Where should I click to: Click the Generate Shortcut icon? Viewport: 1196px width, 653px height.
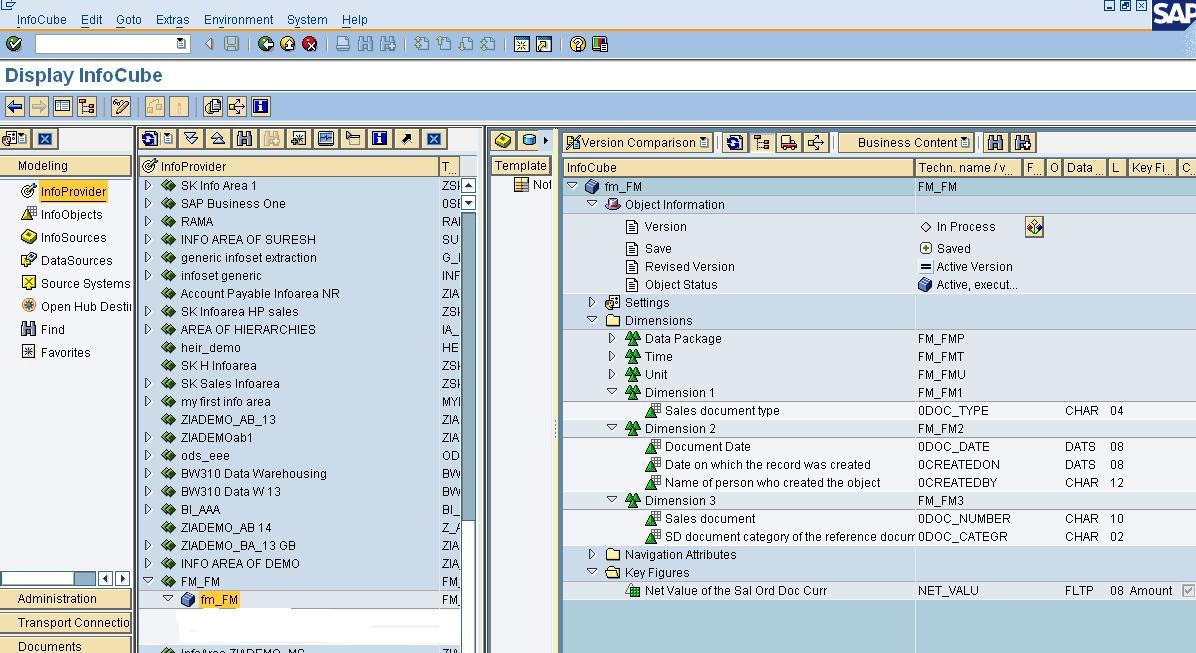coord(544,44)
